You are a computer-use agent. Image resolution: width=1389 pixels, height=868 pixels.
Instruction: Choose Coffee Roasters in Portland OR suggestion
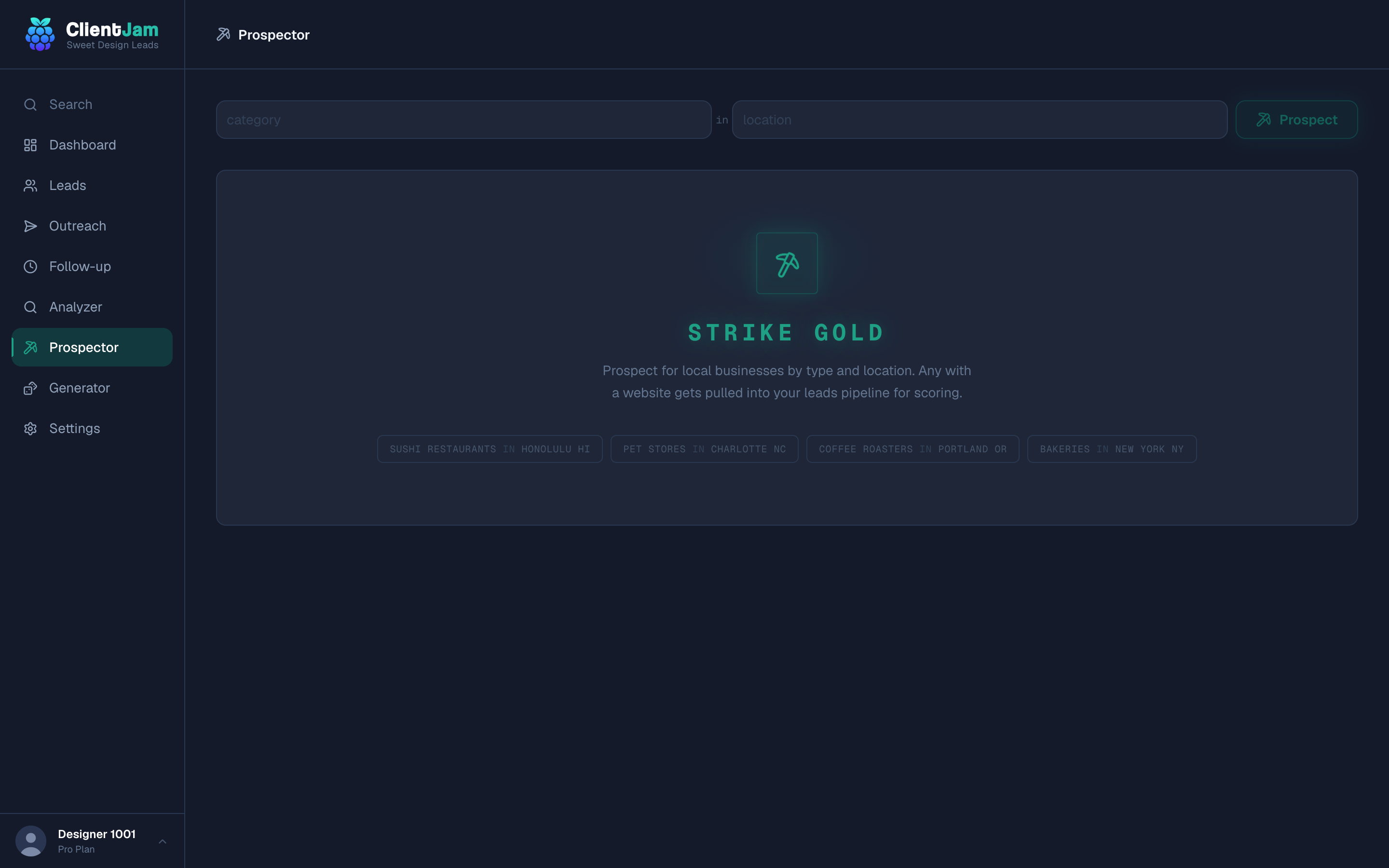(x=912, y=449)
